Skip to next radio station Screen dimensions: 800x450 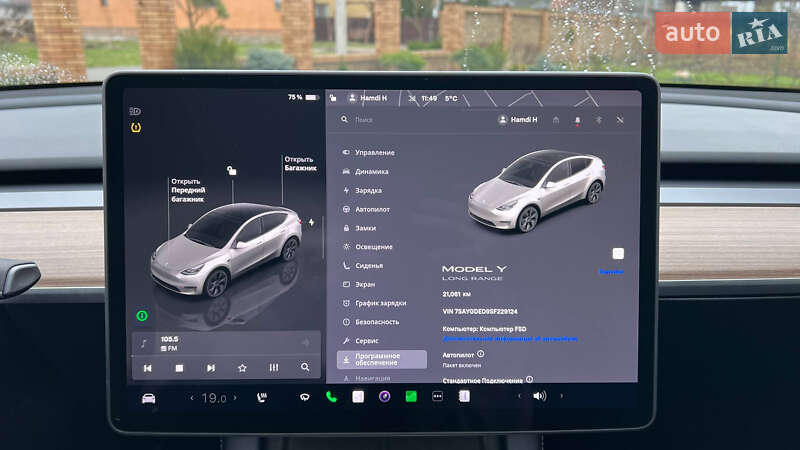click(x=211, y=368)
